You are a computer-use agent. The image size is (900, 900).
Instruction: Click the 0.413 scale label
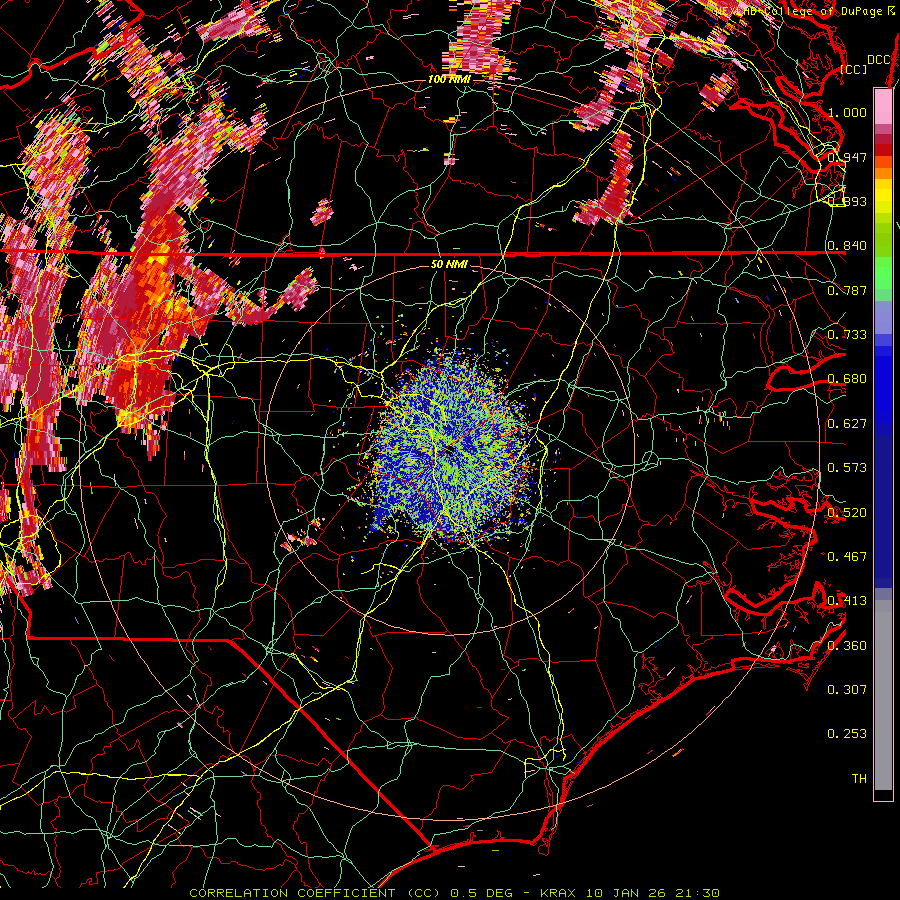pos(847,601)
